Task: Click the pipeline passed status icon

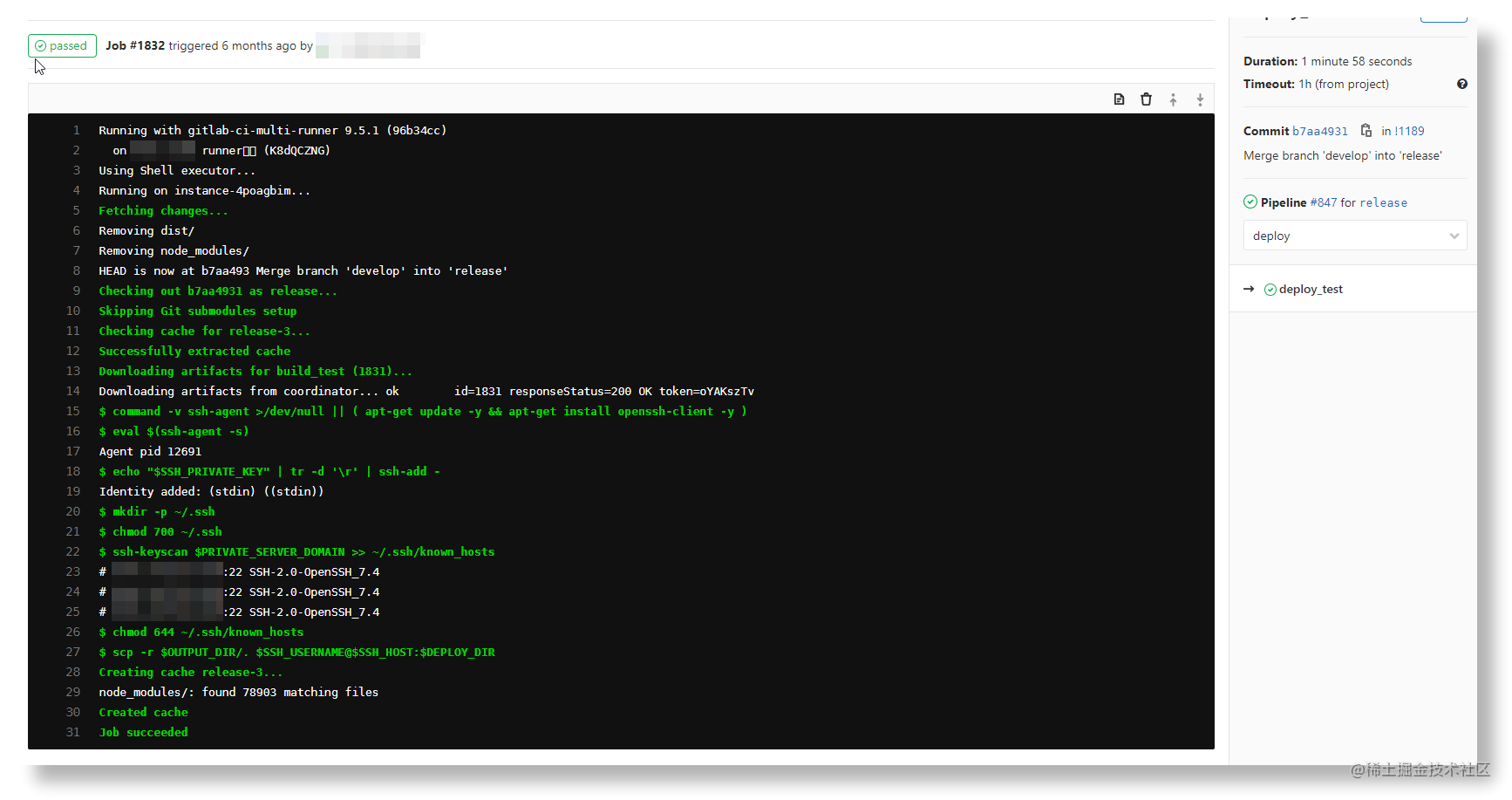Action: click(1250, 202)
